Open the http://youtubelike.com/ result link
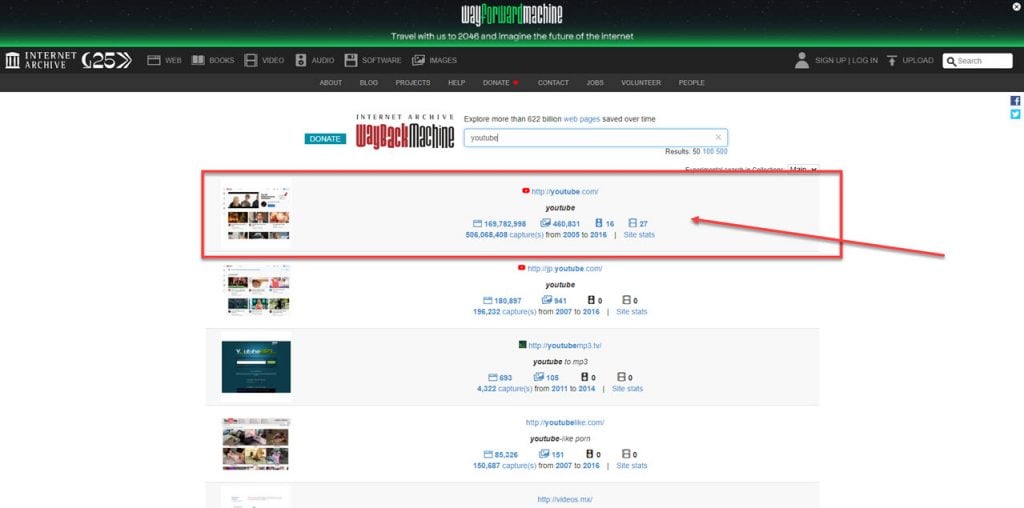The width and height of the screenshot is (1024, 508). click(x=565, y=422)
